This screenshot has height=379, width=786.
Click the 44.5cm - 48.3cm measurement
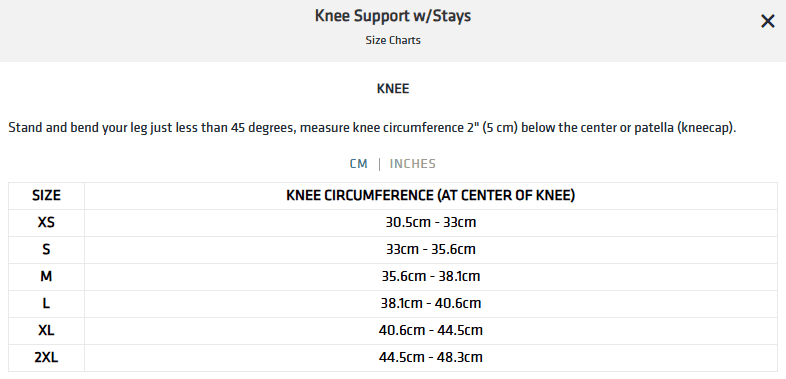tap(431, 357)
